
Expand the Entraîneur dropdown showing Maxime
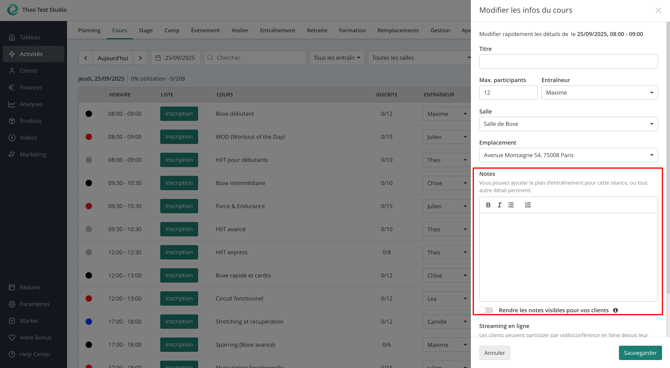click(599, 93)
